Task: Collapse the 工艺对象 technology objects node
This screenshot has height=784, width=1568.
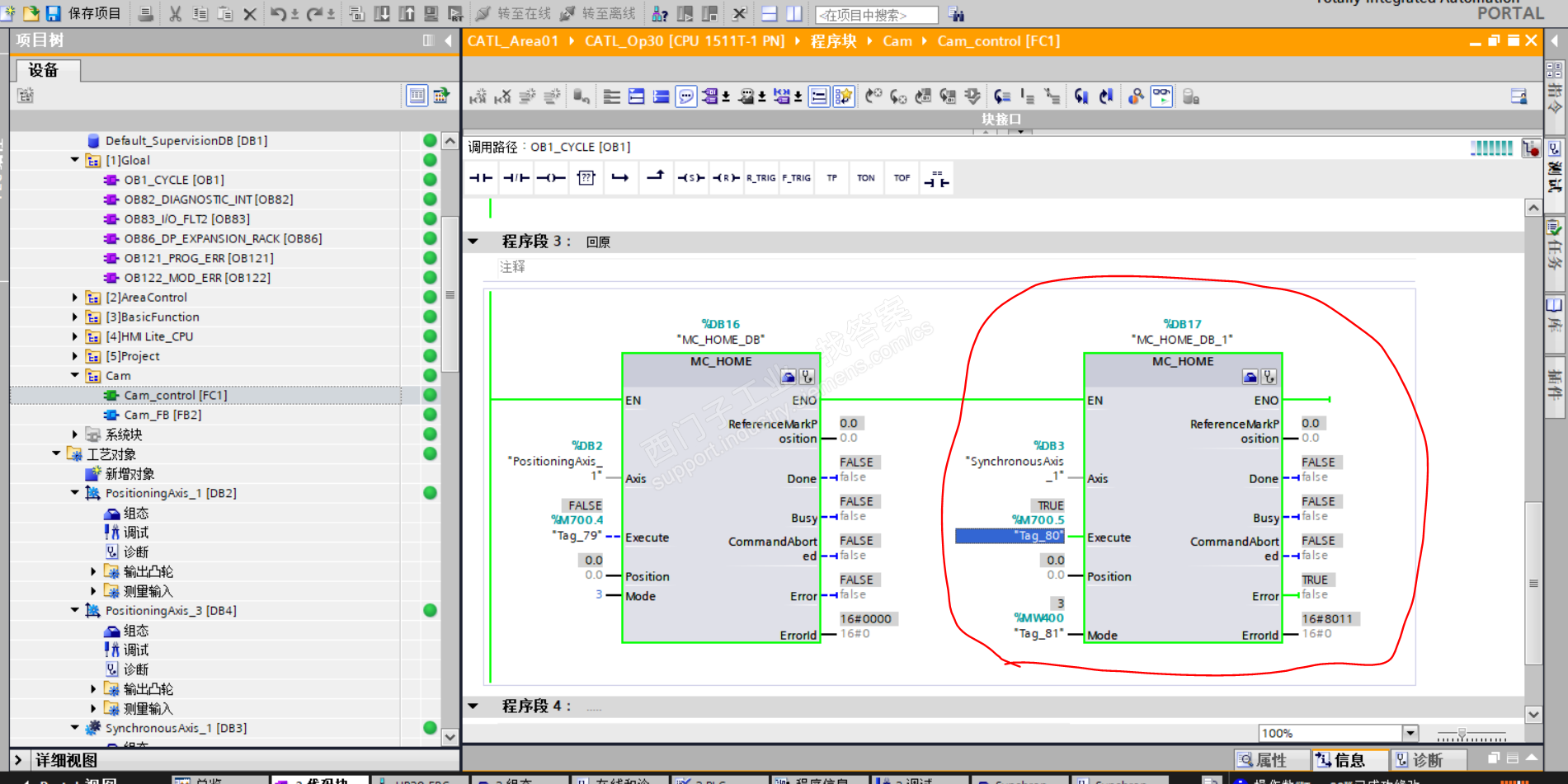Action: pyautogui.click(x=56, y=454)
